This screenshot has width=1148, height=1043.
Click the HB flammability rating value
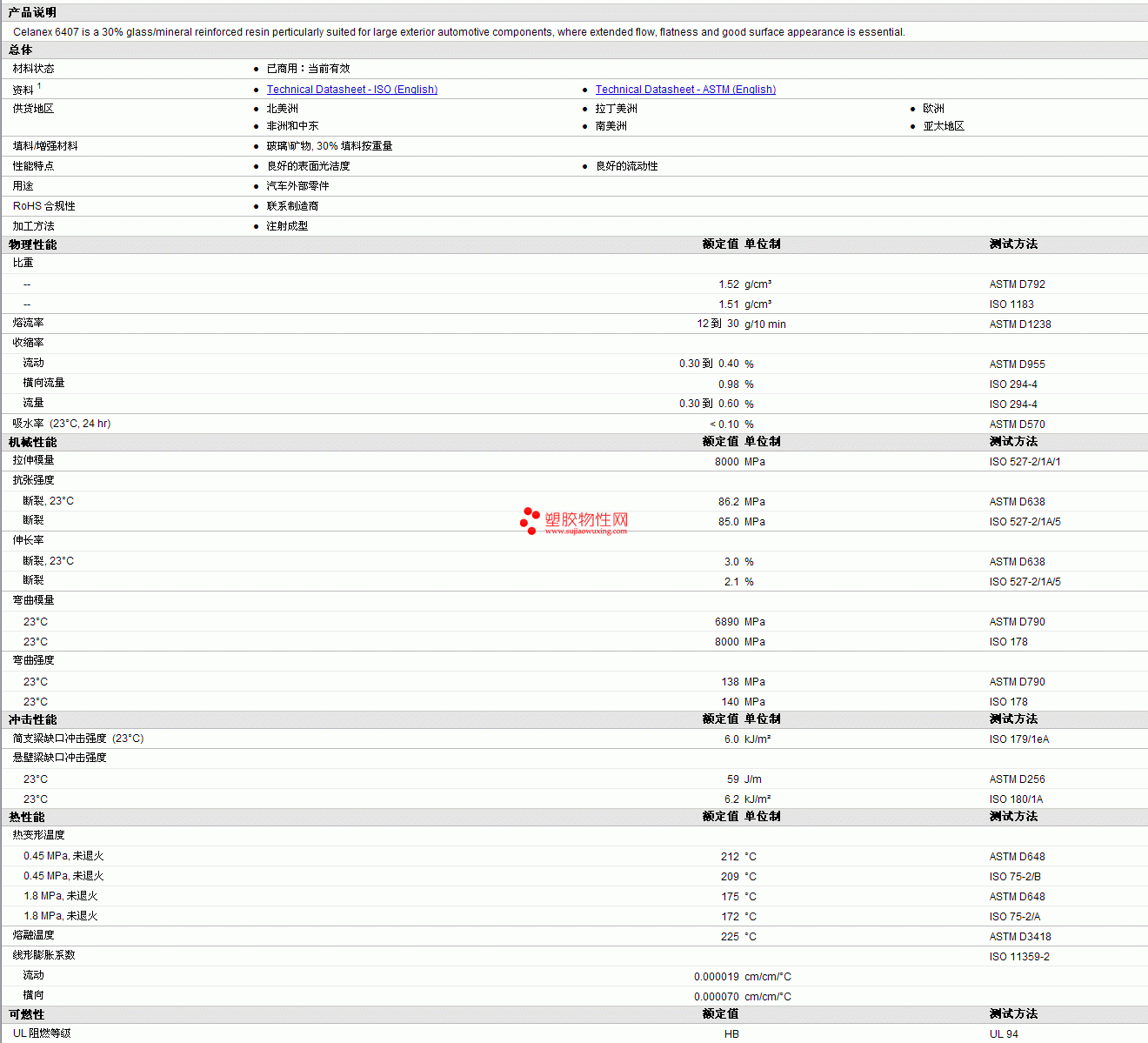731,1034
